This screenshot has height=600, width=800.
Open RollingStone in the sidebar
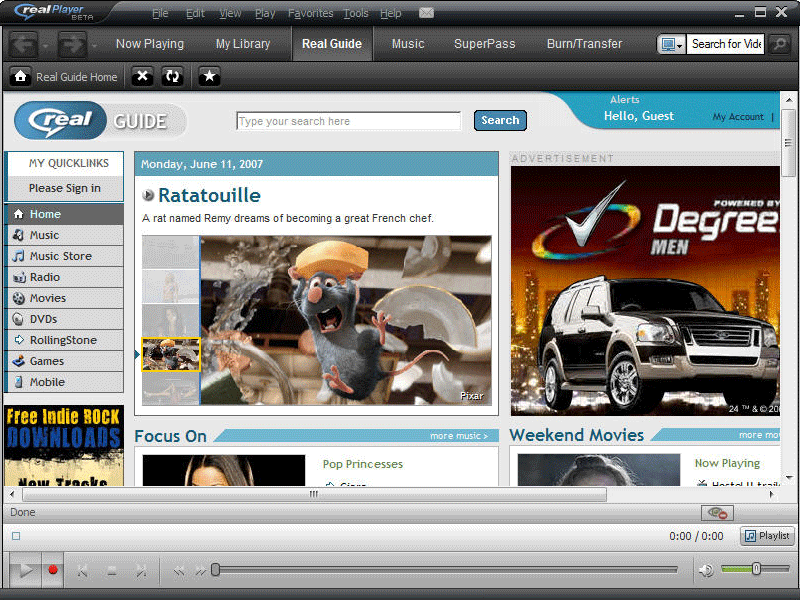64,340
